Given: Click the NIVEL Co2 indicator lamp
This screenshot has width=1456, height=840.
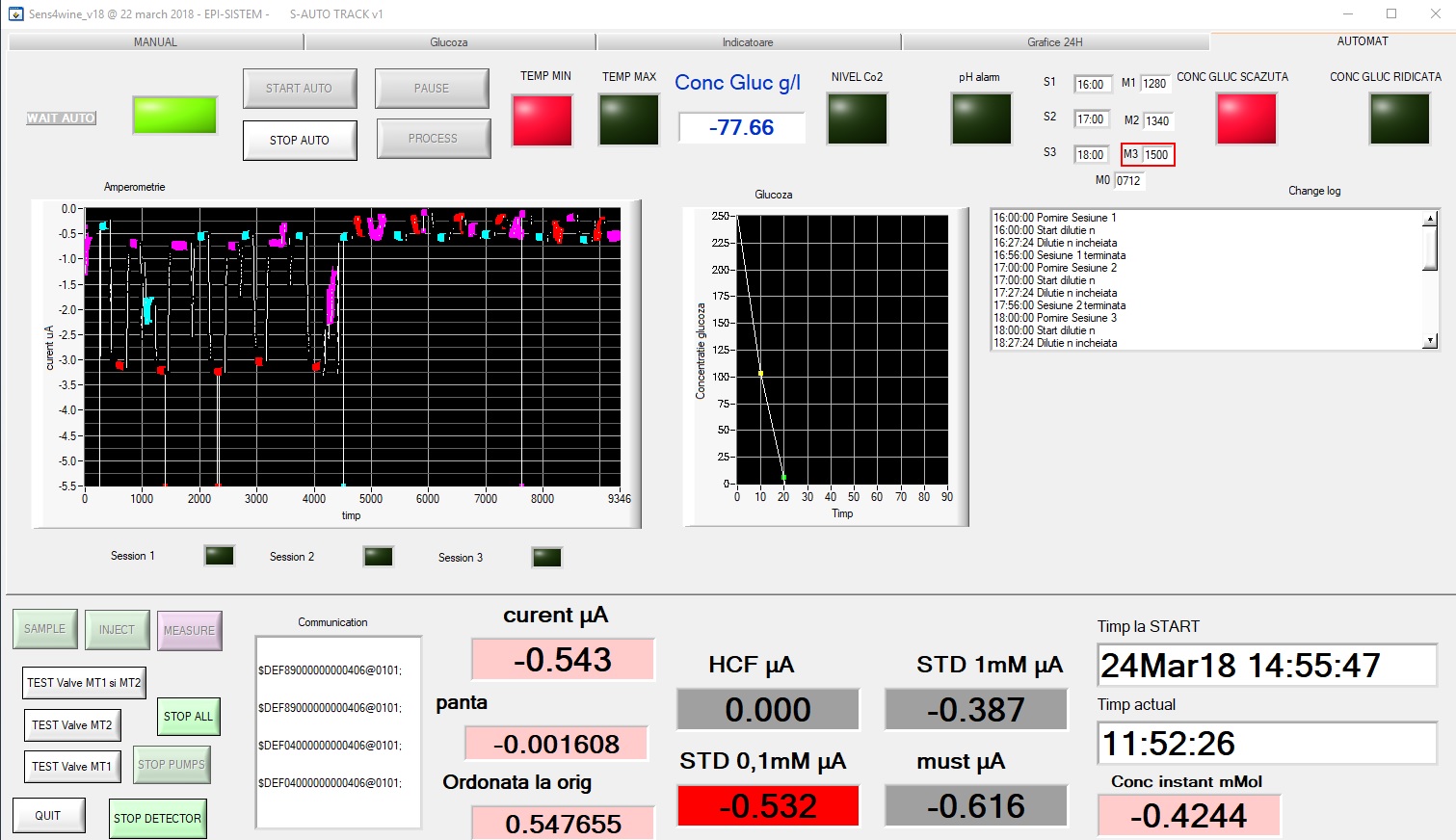Looking at the screenshot, I should pos(858,118).
